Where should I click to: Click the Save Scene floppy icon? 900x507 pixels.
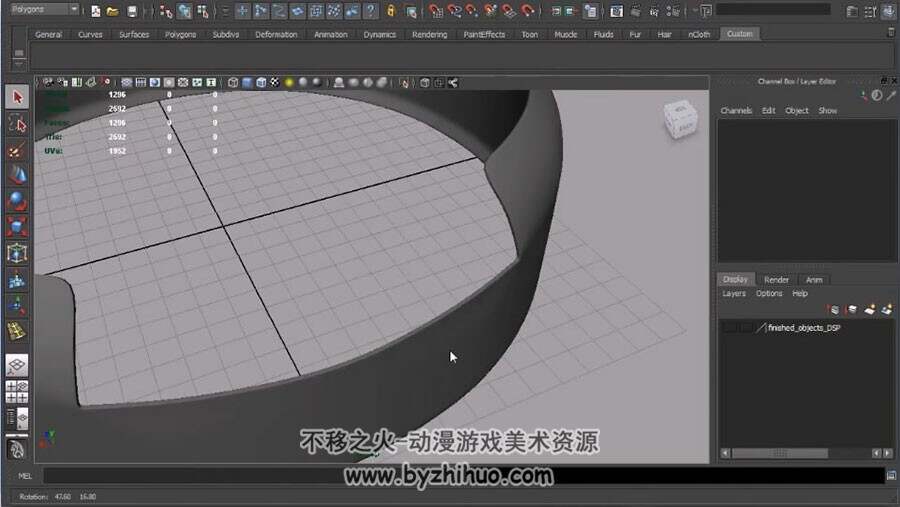pos(132,11)
